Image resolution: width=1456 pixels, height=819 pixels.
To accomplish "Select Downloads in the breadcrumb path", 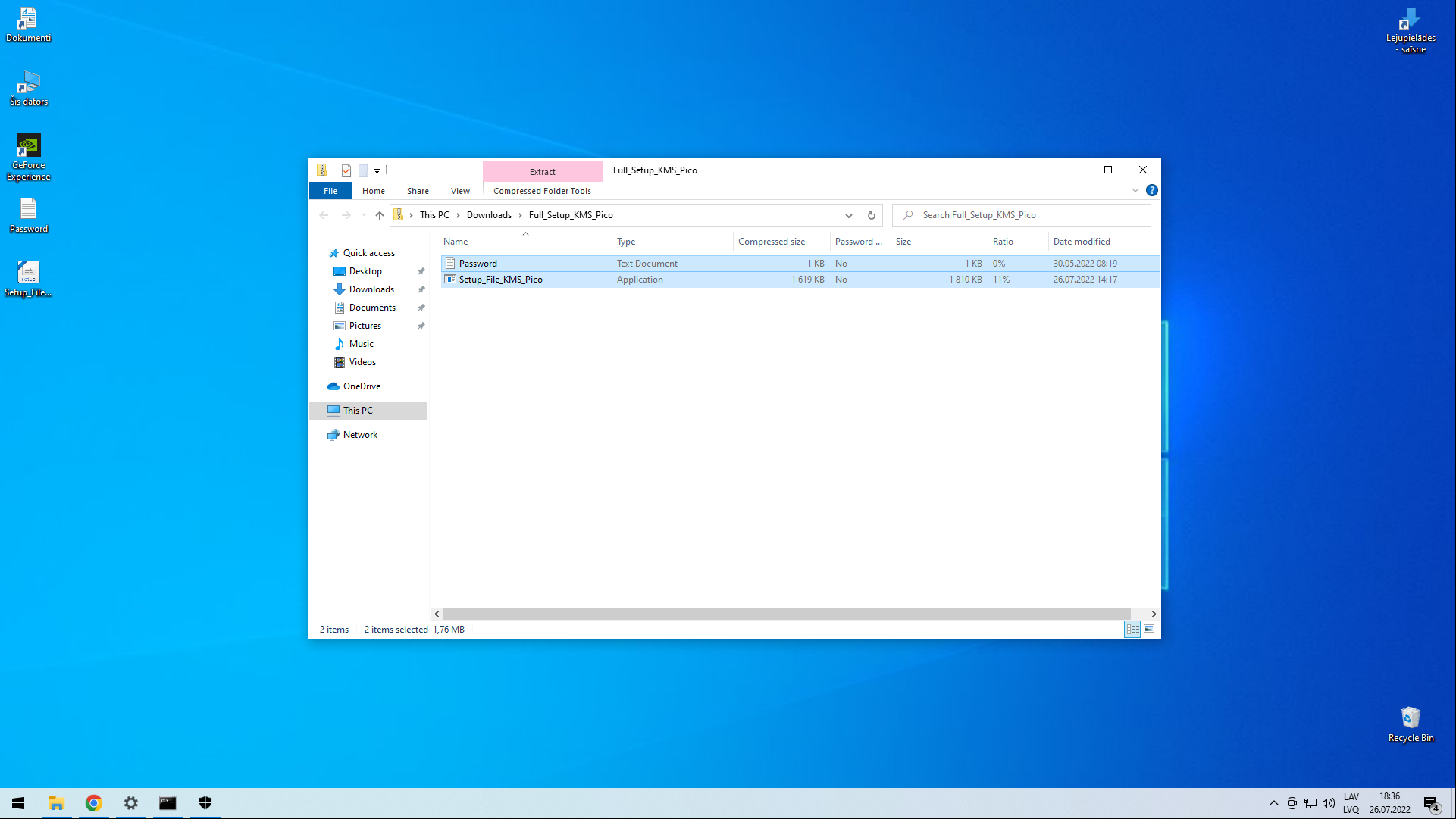I will [x=489, y=215].
